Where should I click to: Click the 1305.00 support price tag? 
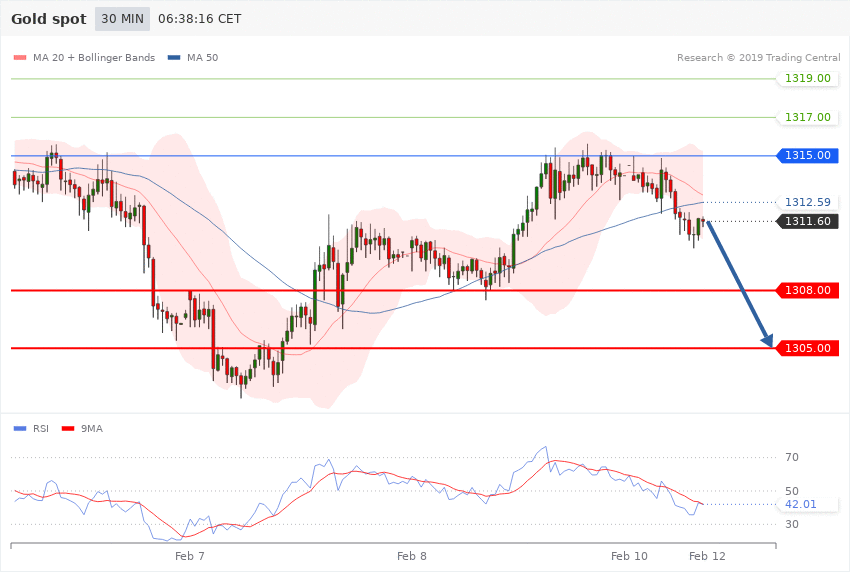[808, 348]
